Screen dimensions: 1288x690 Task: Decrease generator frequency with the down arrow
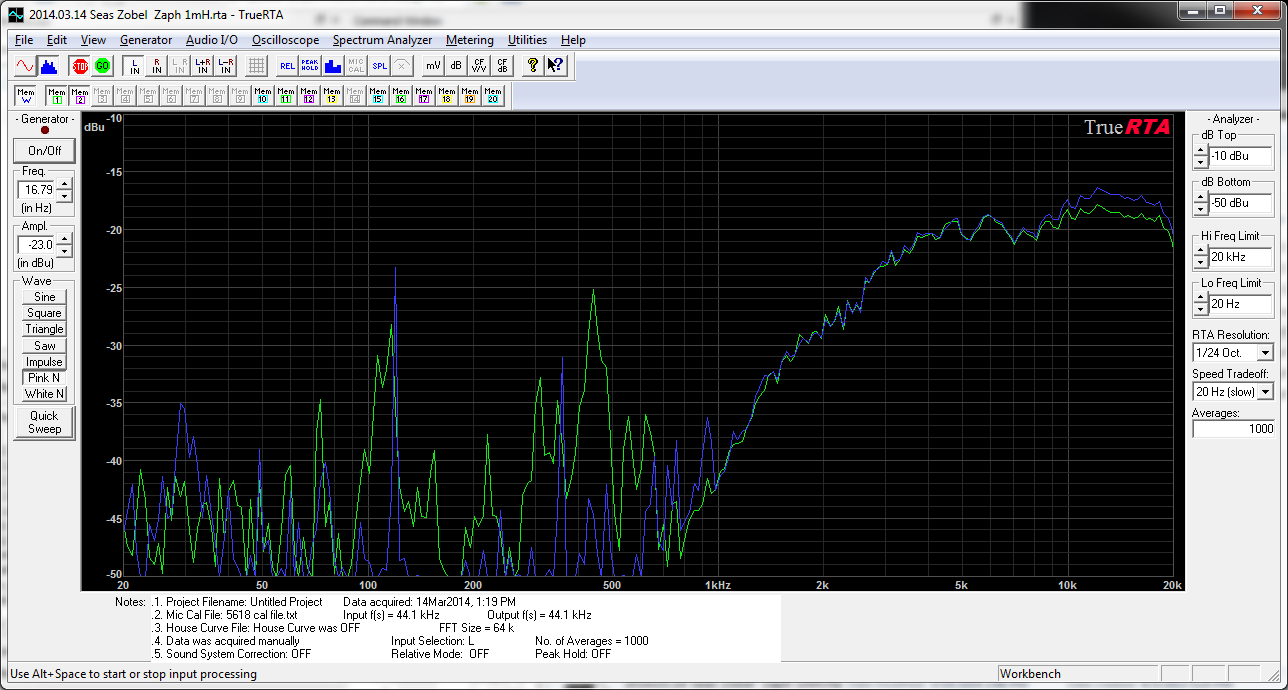click(64, 195)
